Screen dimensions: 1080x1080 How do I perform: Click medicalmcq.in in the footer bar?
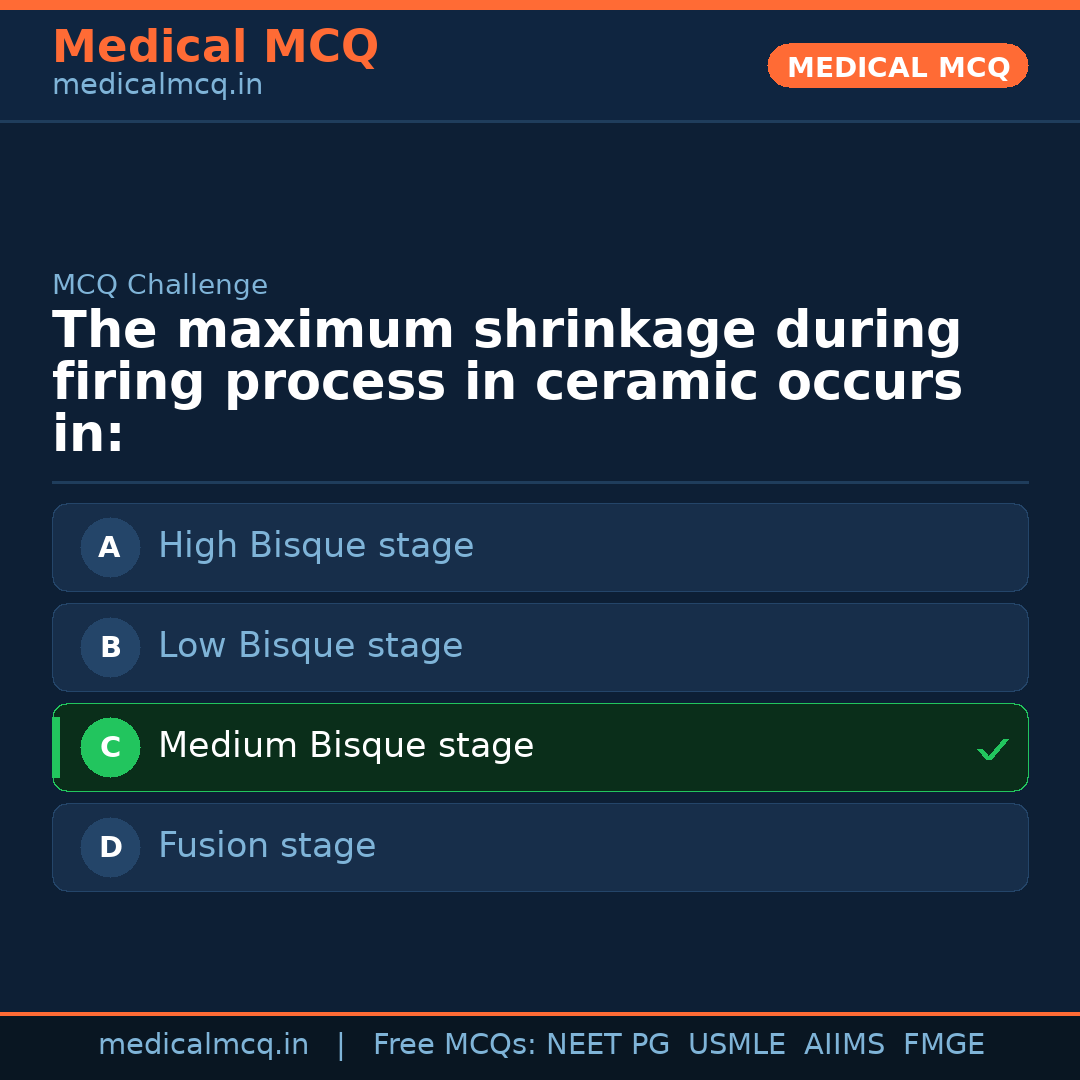pyautogui.click(x=204, y=1043)
